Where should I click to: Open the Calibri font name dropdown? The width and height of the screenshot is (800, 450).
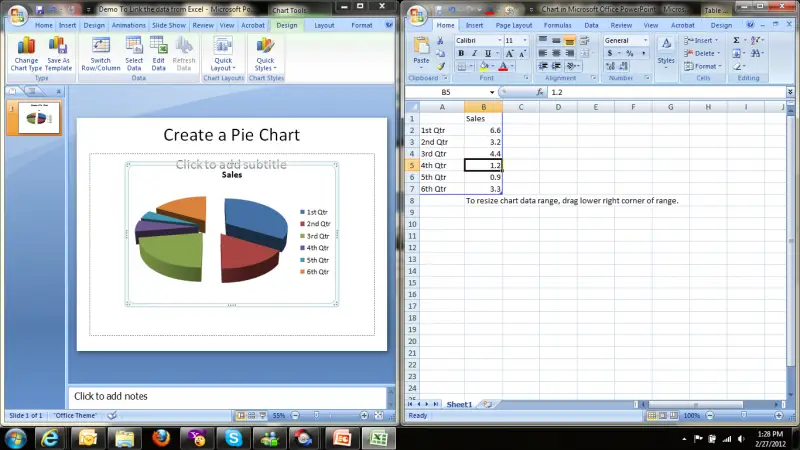click(499, 40)
